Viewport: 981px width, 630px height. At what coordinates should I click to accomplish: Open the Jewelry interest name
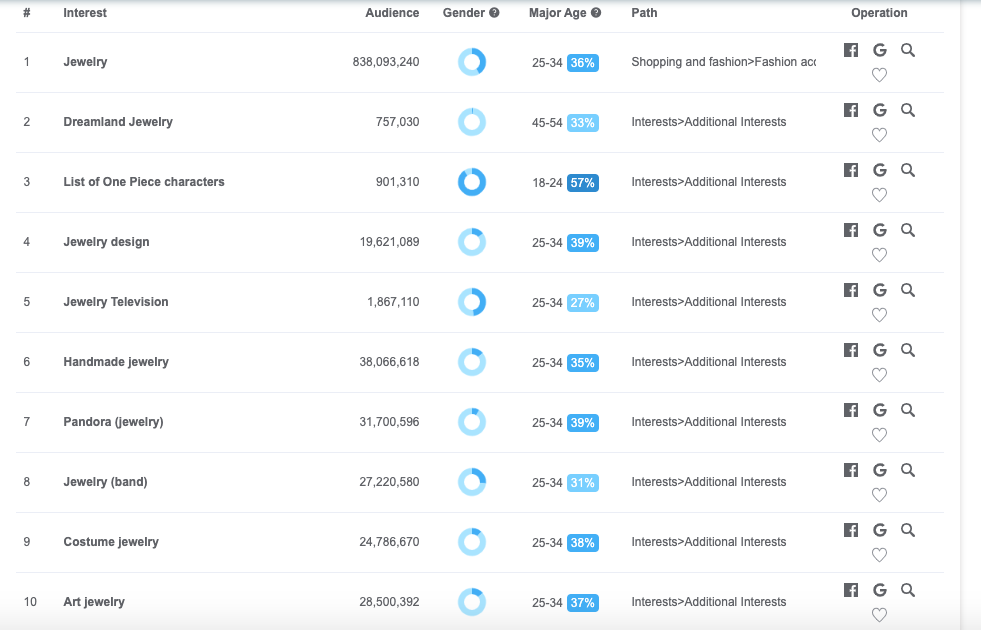tap(85, 62)
